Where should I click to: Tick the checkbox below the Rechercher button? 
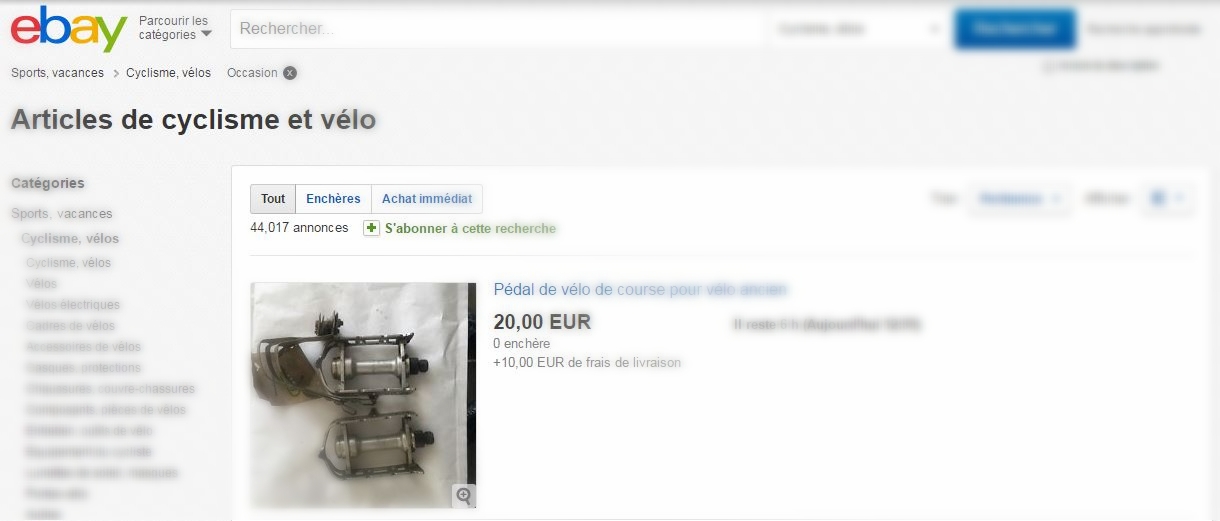(1048, 67)
